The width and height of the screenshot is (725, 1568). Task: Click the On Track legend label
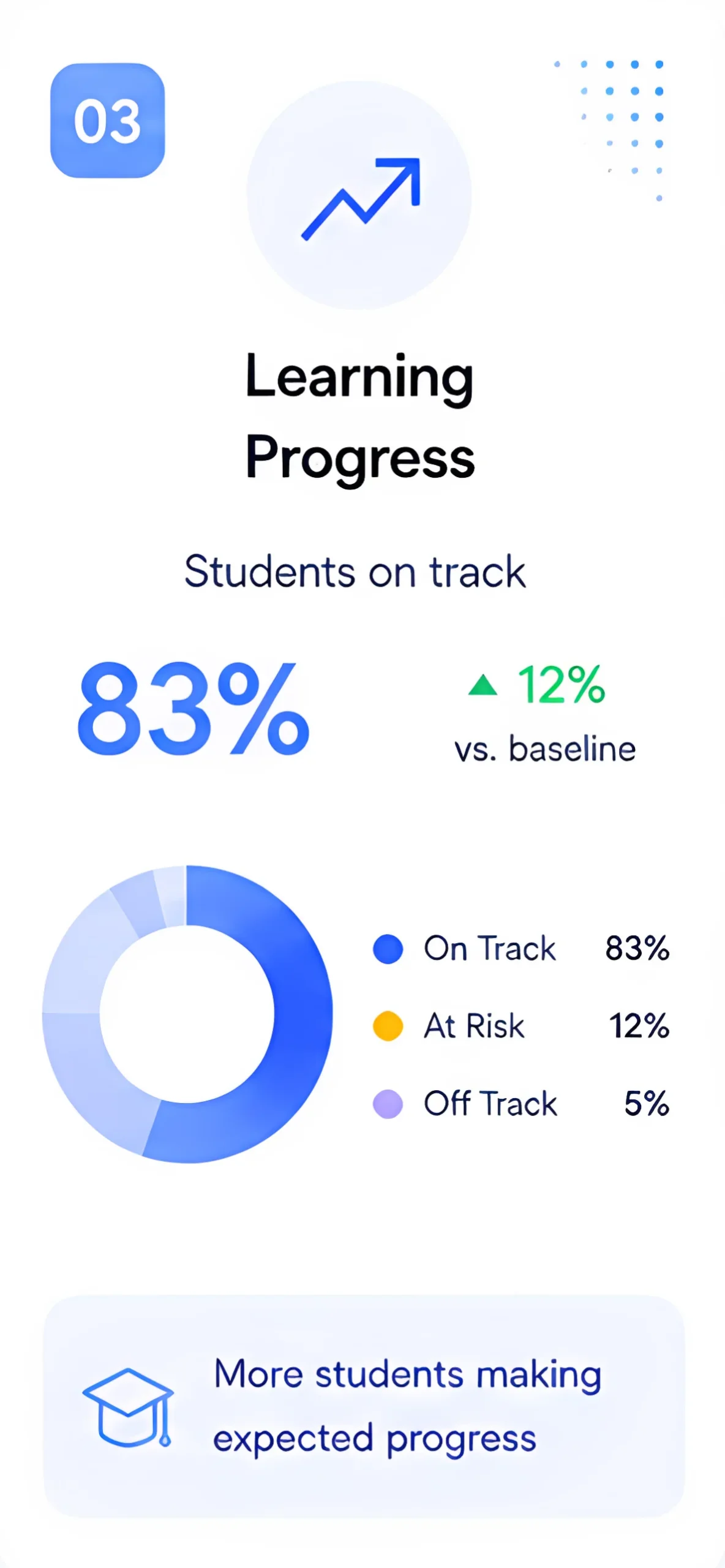point(490,949)
